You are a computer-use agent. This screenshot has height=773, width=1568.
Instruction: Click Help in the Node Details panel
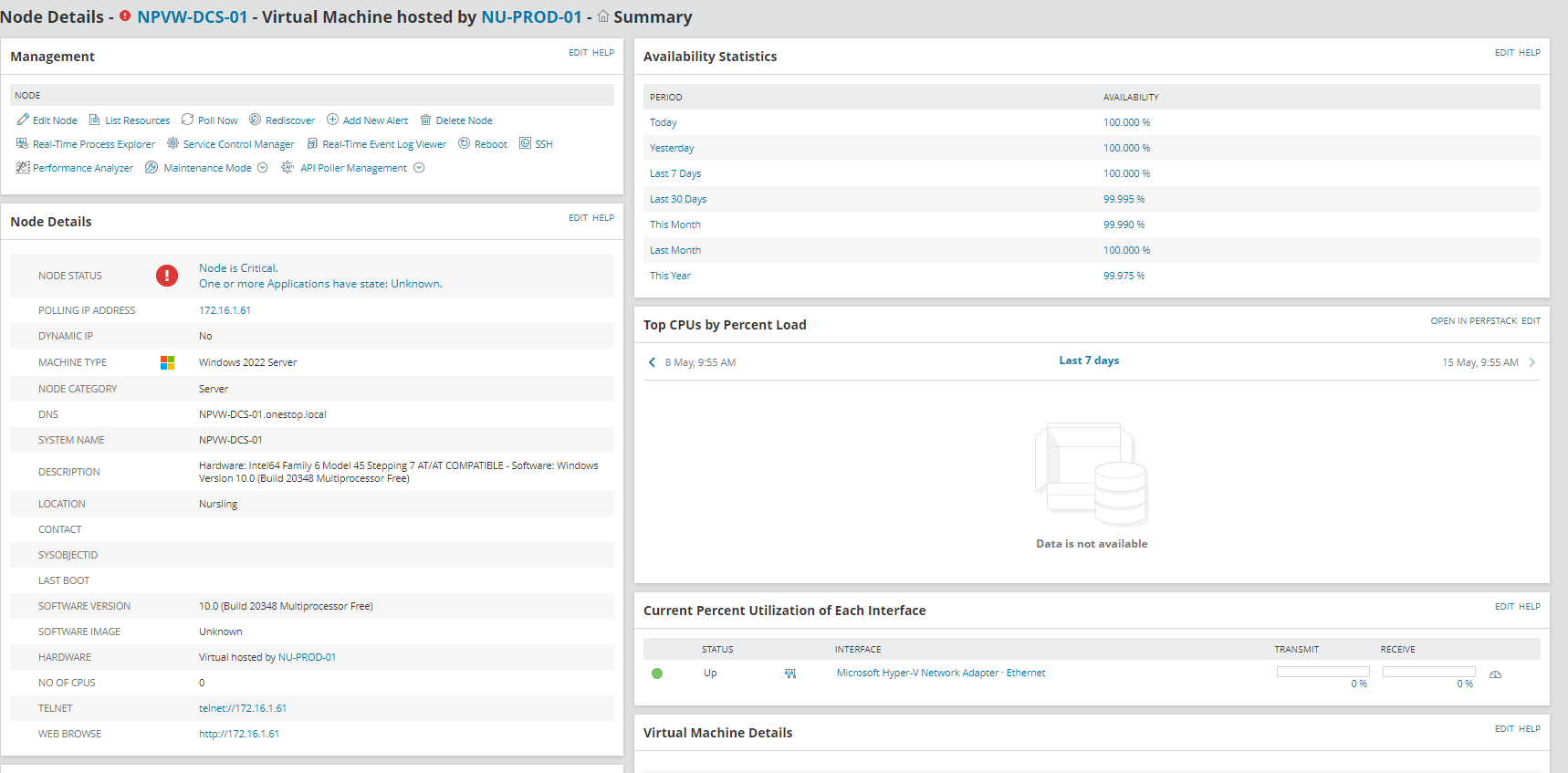(603, 218)
